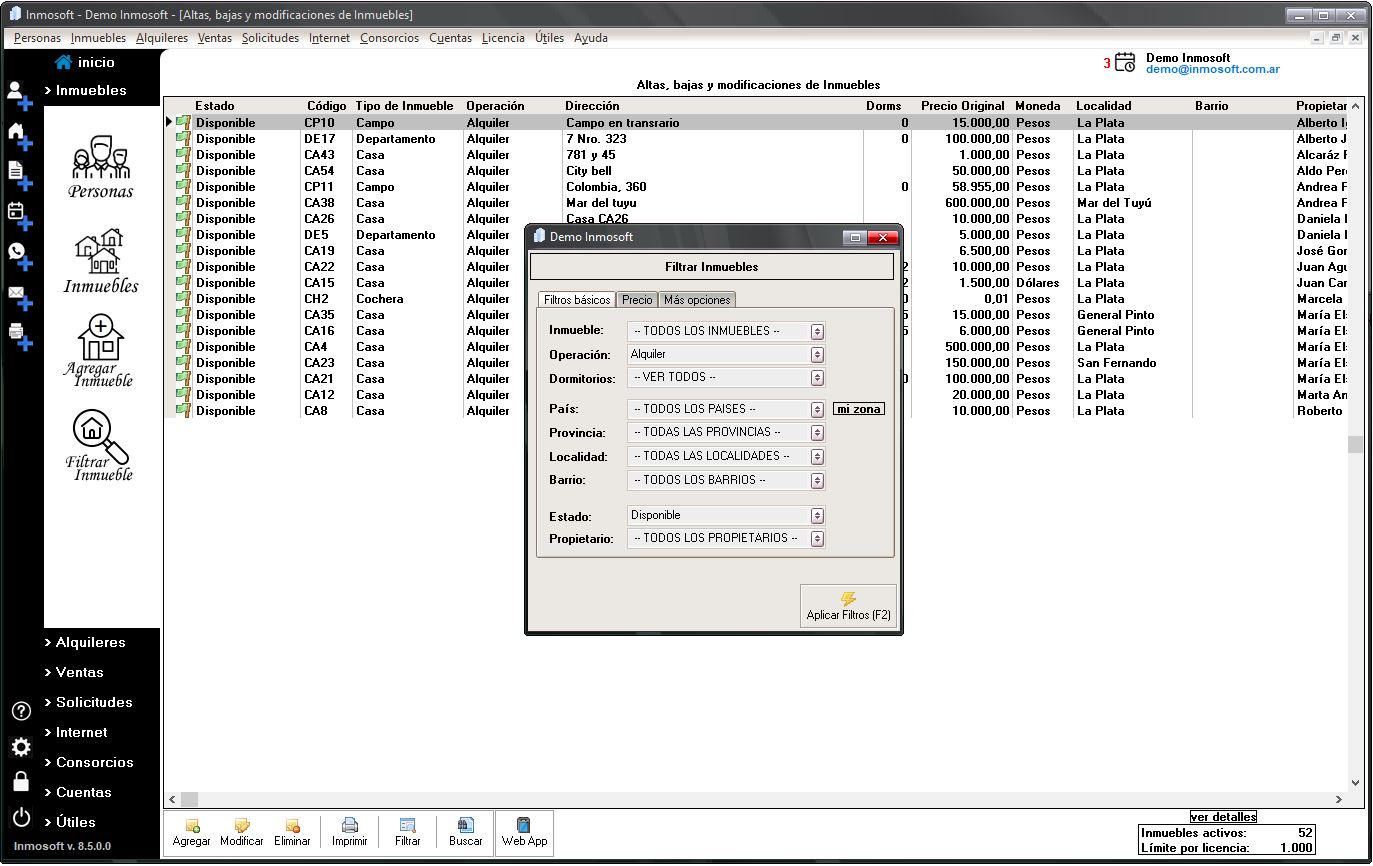Open the Inmuebles houses icon
The image size is (1373, 866).
point(101,261)
